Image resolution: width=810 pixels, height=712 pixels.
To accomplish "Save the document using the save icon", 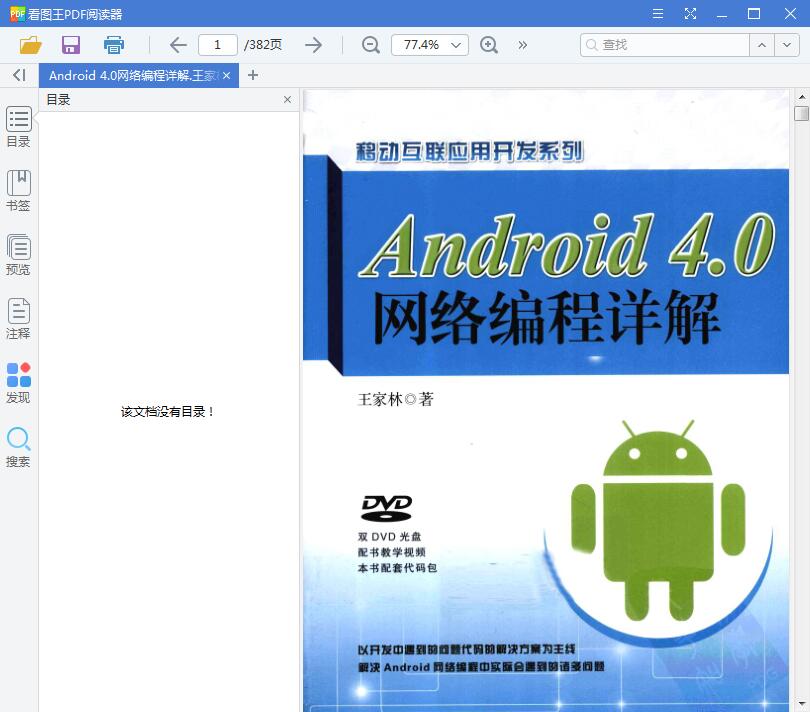I will tap(70, 45).
